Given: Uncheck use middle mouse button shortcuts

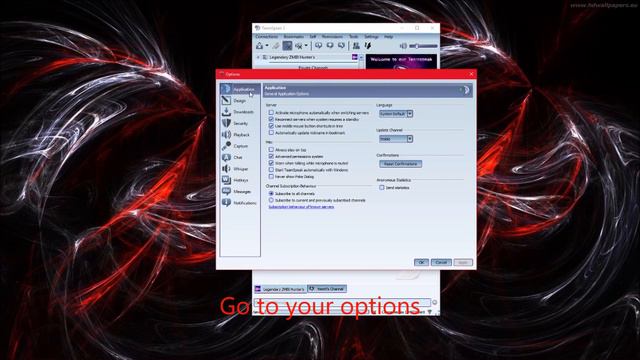Looking at the screenshot, I should point(271,126).
